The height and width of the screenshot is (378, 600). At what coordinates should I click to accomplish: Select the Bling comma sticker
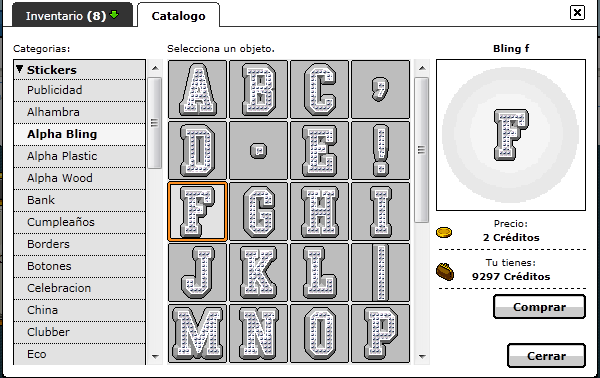(380, 90)
